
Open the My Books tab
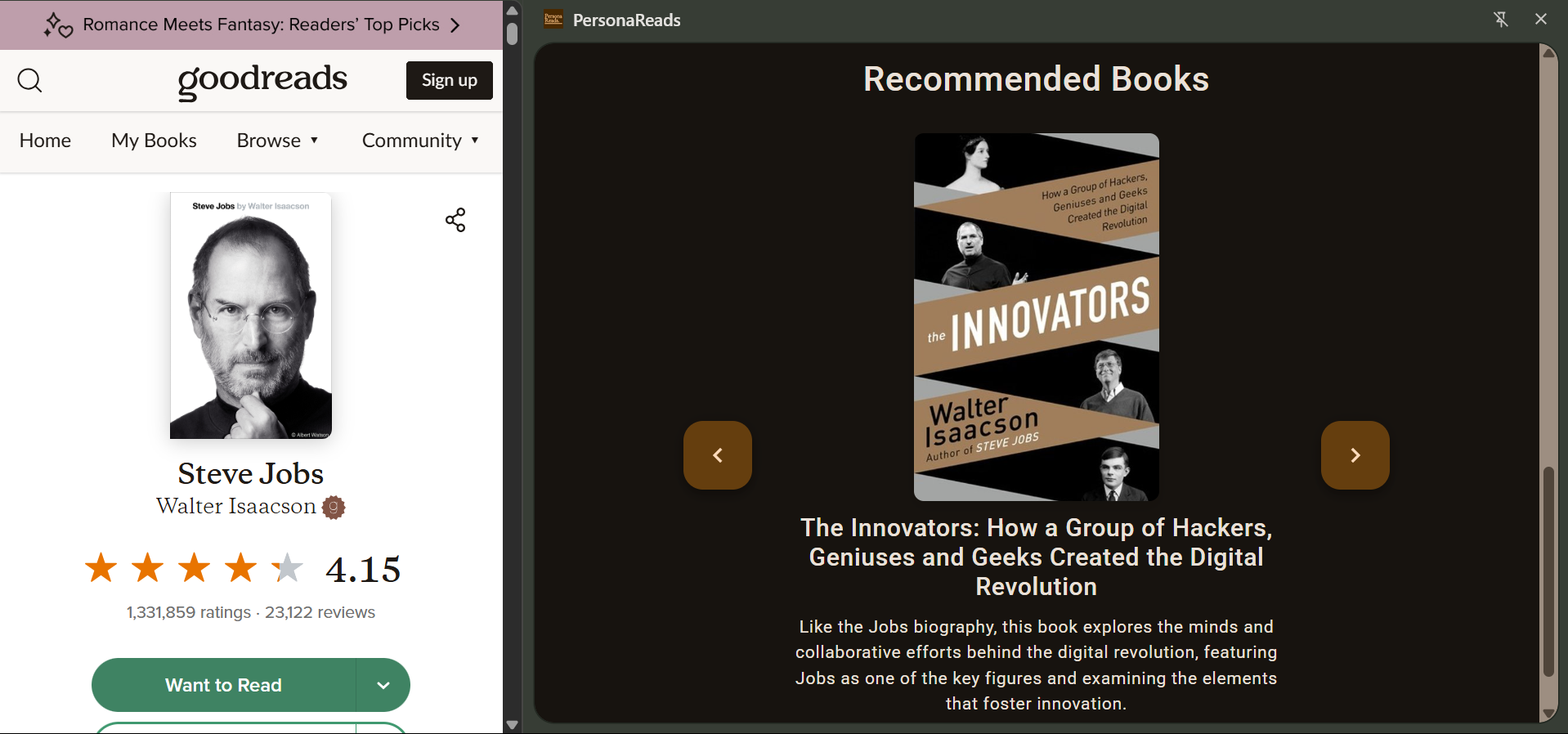click(154, 141)
